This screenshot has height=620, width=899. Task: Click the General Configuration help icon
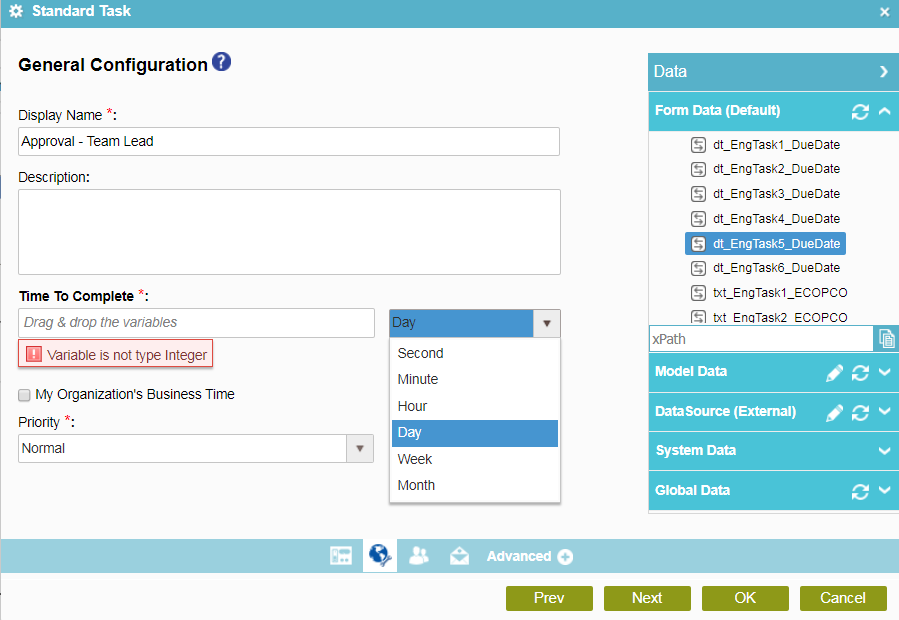point(222,62)
